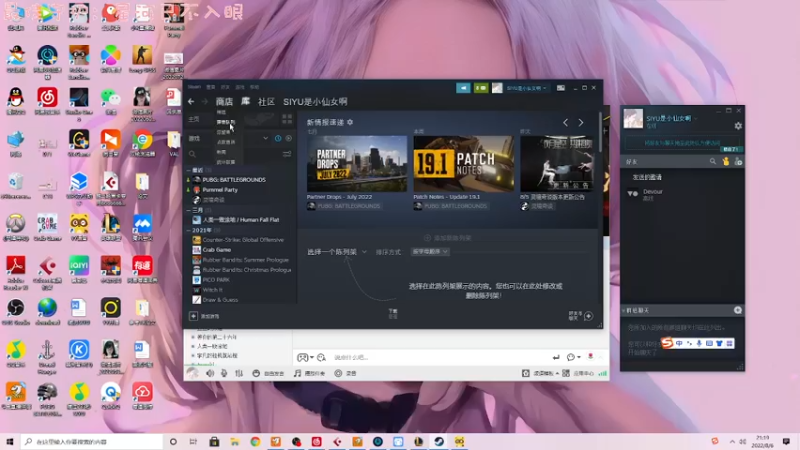Screen dimensions: 800x450
Task: Collapse the 最近 recent games group
Action: pos(188,170)
